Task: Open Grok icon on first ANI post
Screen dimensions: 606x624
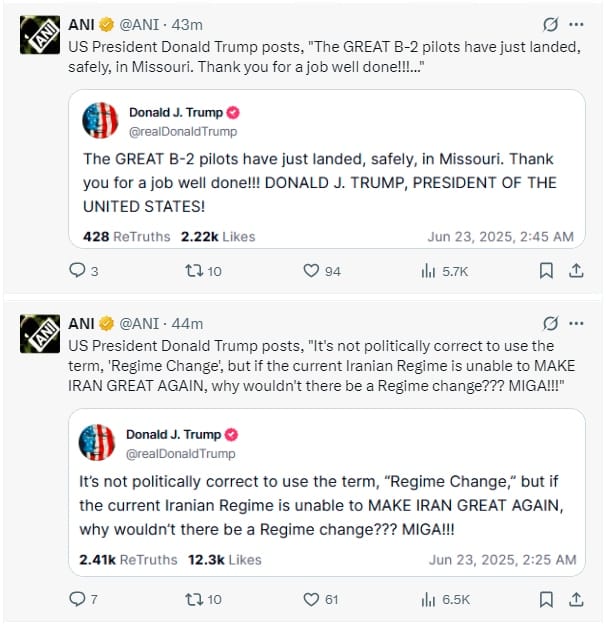Action: pos(550,24)
